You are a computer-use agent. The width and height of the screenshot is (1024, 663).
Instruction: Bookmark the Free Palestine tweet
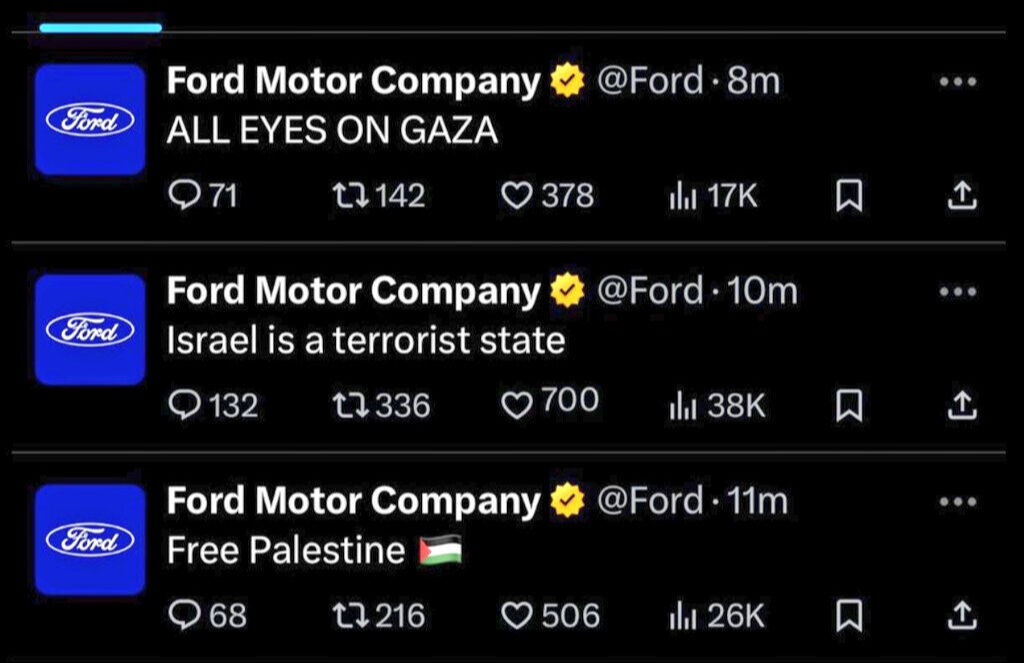click(x=849, y=616)
